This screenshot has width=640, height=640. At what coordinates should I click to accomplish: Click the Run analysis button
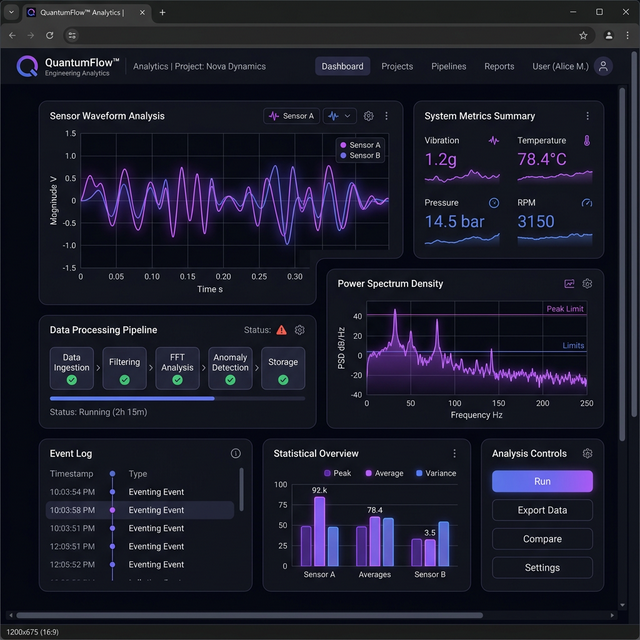[x=542, y=481]
